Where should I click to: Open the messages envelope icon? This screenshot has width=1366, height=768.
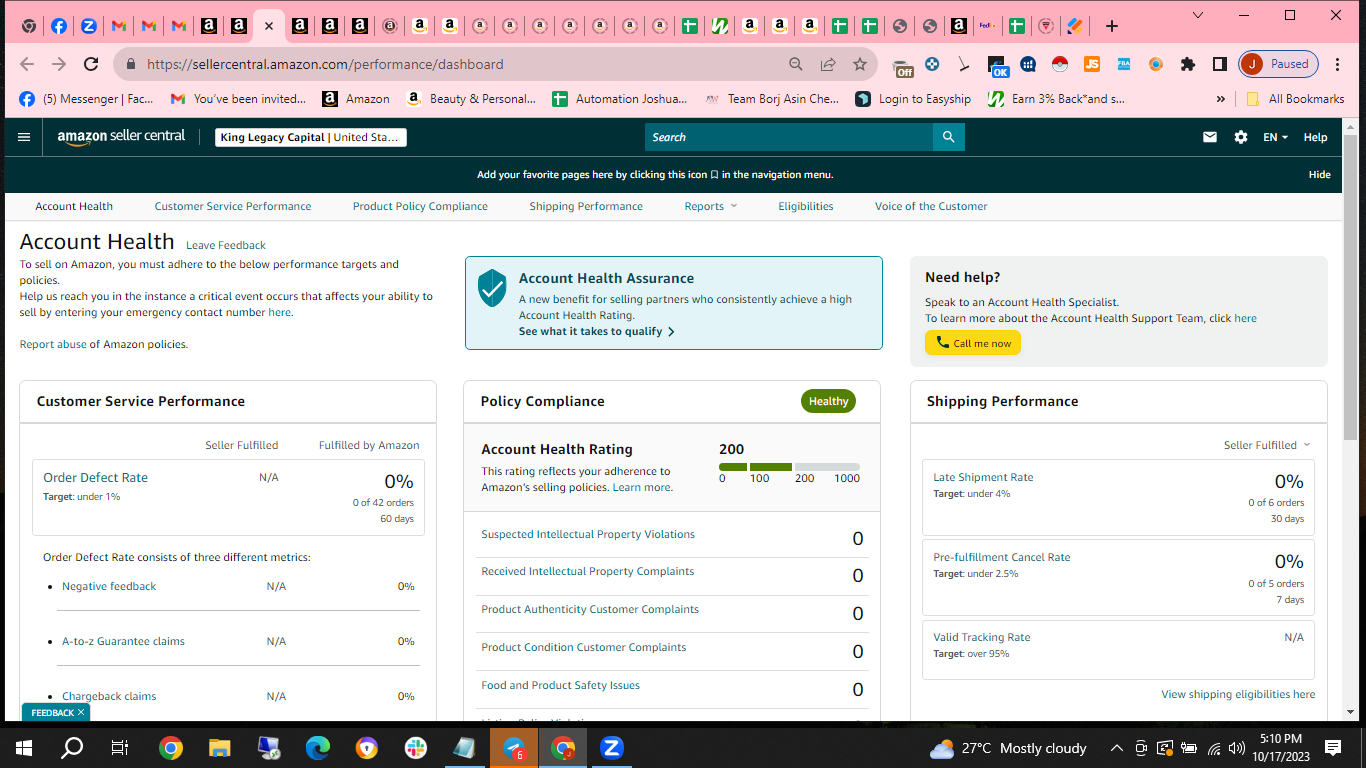point(1210,137)
